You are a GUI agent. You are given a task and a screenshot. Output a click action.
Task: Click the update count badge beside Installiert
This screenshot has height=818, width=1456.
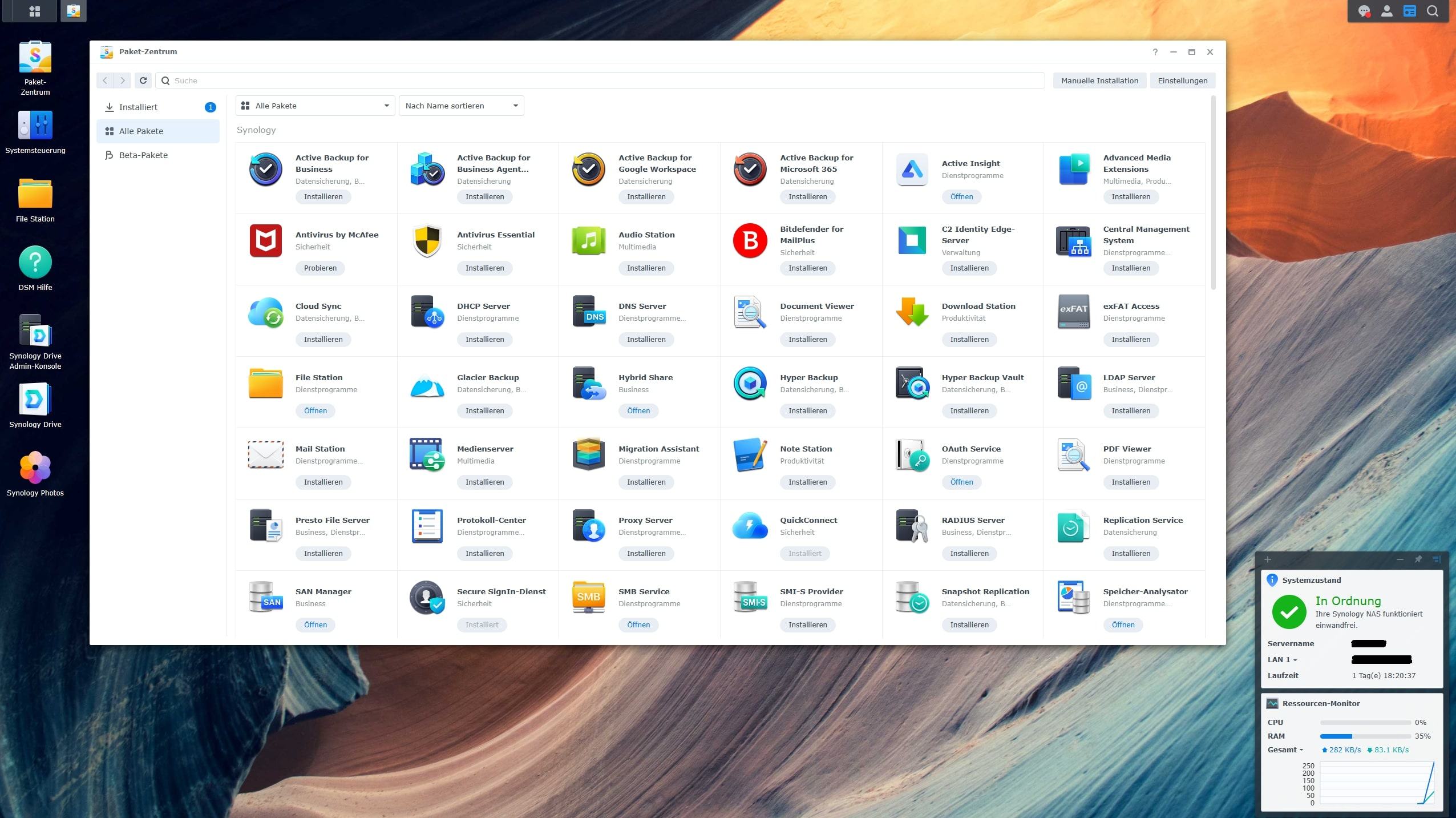210,107
